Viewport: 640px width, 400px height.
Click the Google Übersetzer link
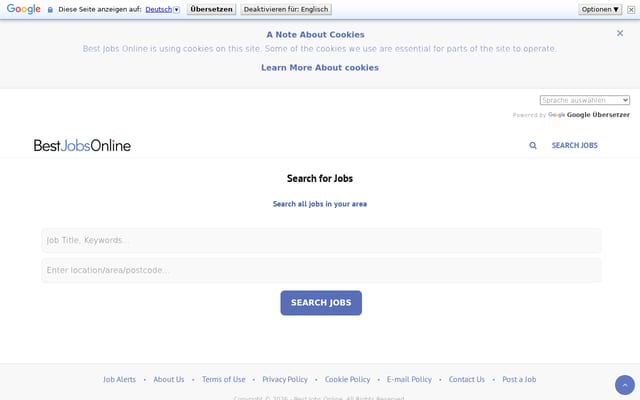click(589, 115)
